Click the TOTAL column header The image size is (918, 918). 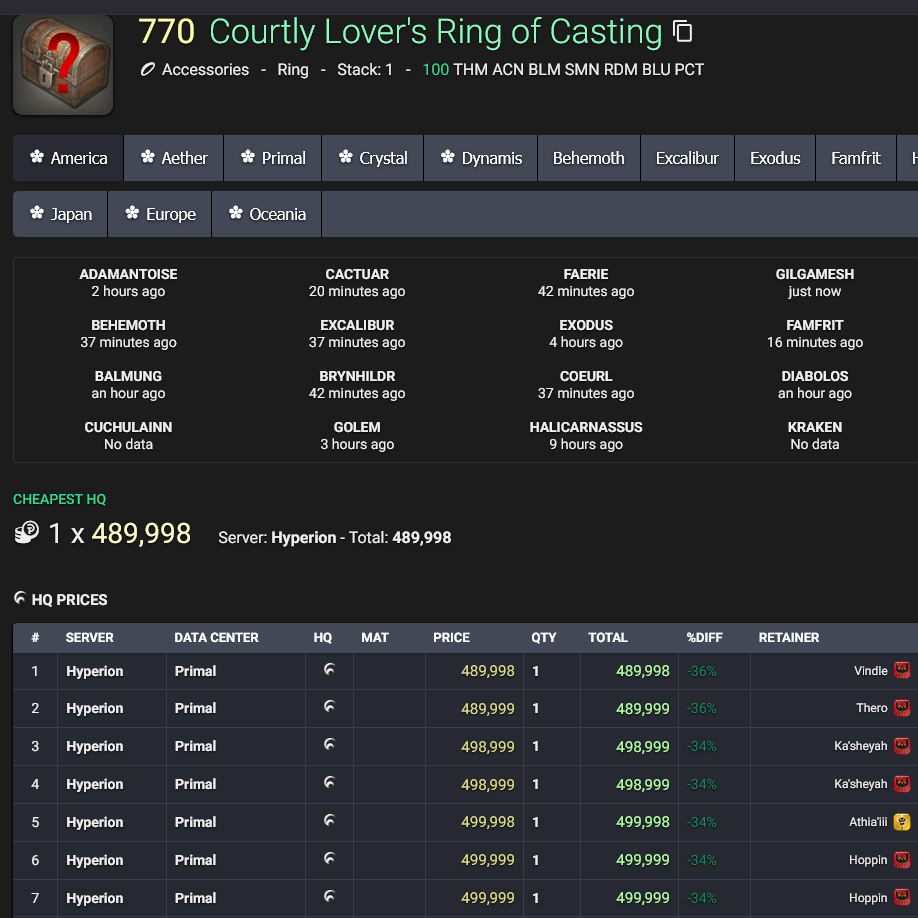tap(608, 638)
